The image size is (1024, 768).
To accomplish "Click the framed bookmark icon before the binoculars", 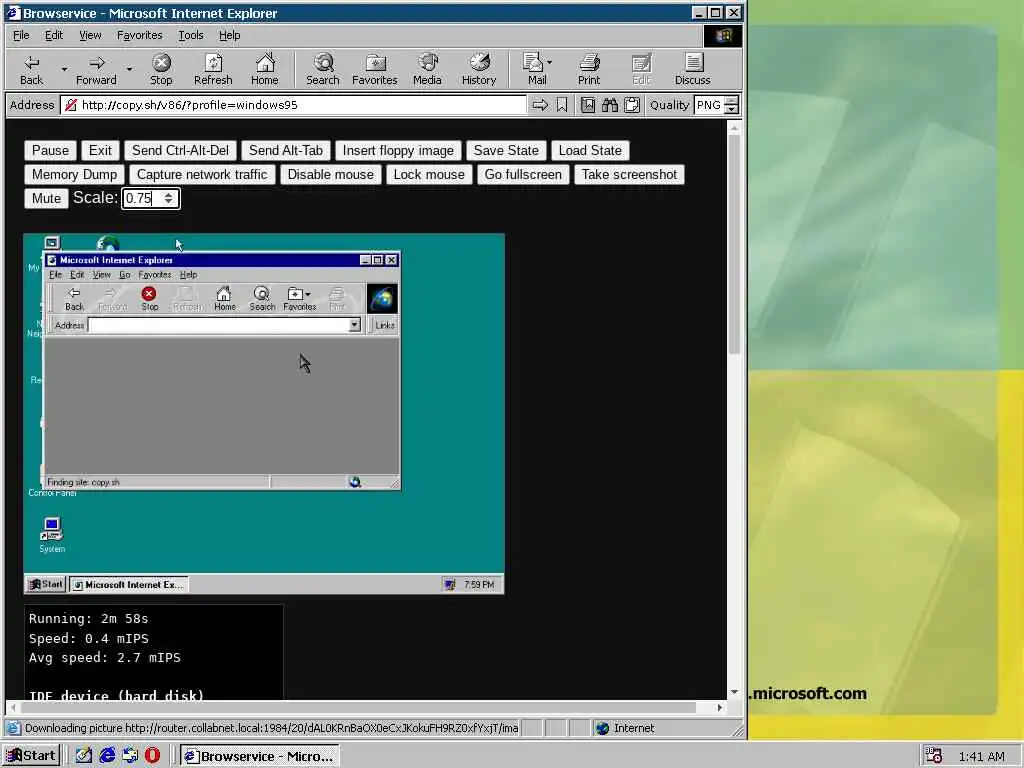I will [x=588, y=105].
